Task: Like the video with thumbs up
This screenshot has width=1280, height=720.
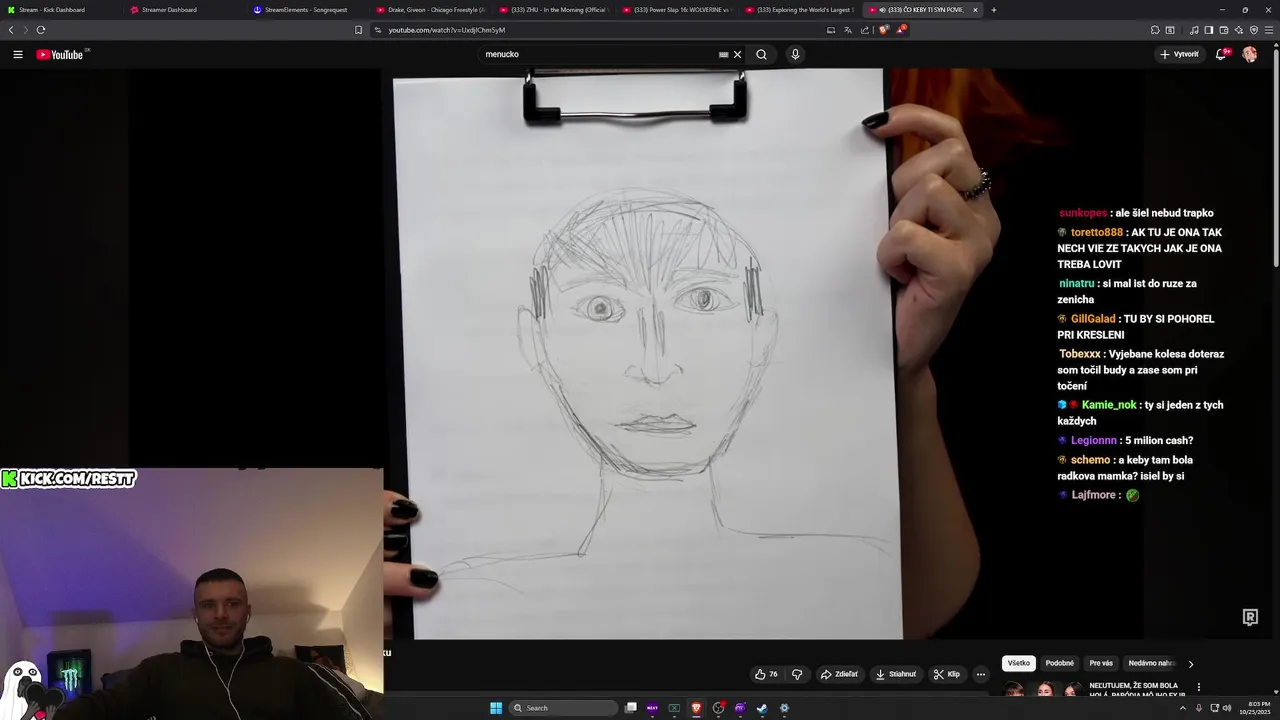Action: [766, 674]
